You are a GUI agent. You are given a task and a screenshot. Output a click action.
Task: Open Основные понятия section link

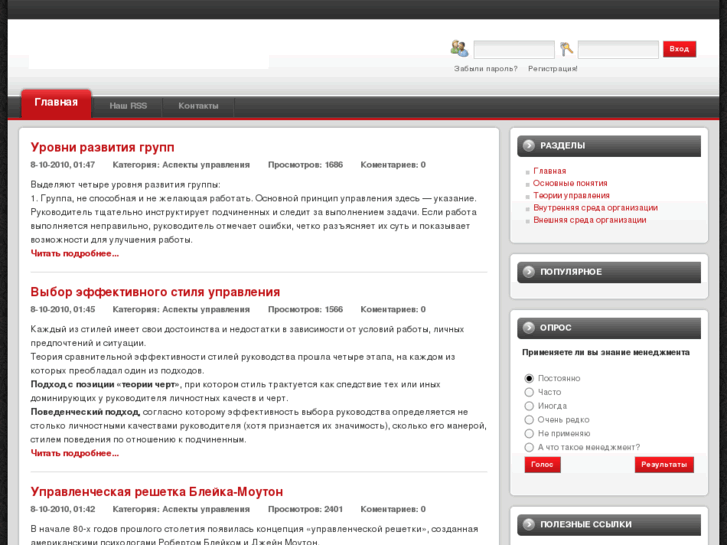pos(570,183)
